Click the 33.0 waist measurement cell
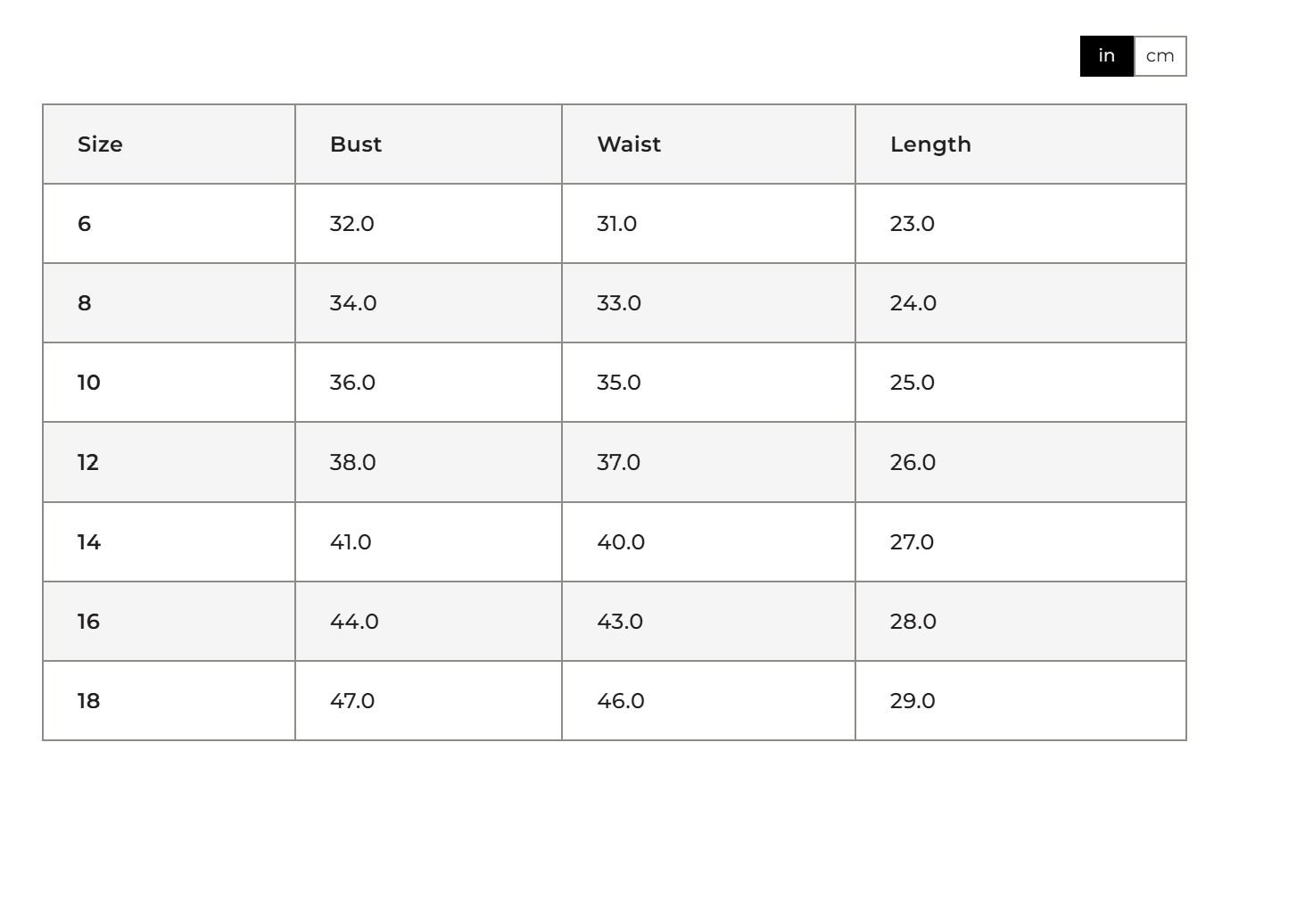This screenshot has width=1313, height=924. (x=708, y=303)
